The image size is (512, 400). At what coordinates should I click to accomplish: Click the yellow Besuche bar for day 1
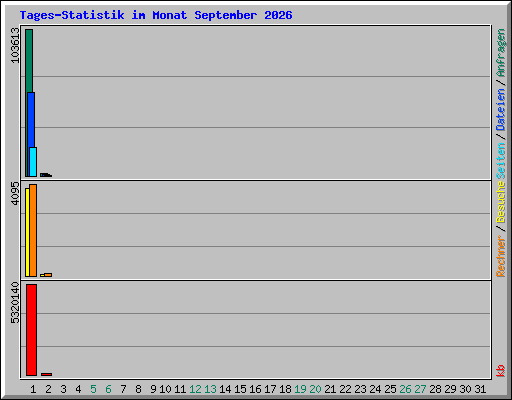(x=27, y=232)
